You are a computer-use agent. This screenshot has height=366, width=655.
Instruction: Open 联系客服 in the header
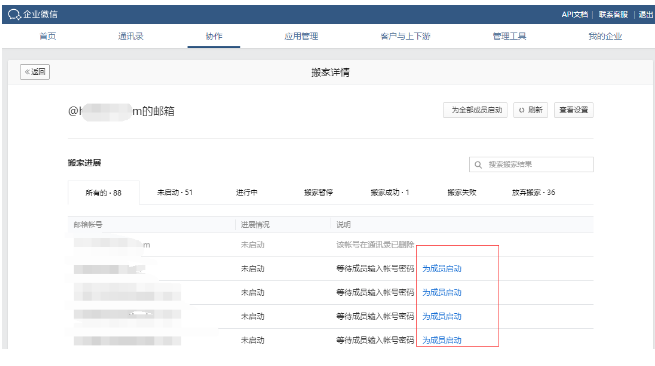pyautogui.click(x=613, y=15)
